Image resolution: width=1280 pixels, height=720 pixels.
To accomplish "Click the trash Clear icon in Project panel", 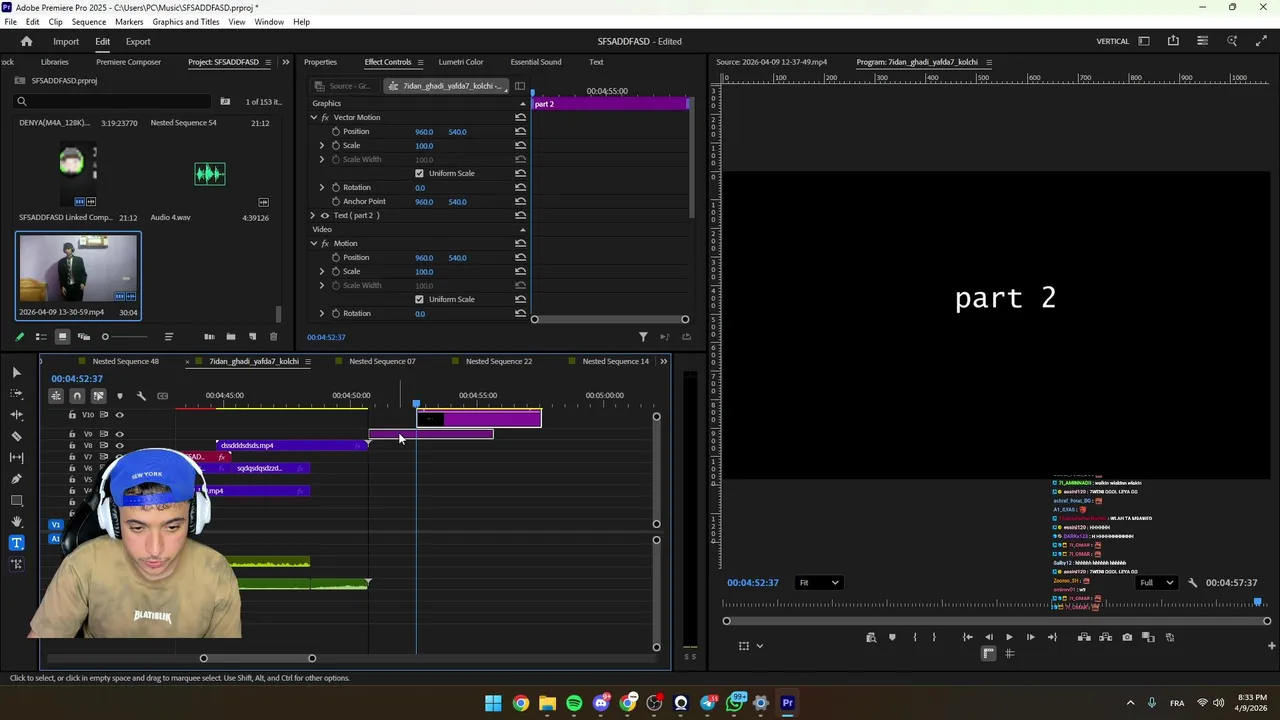I will coord(273,337).
